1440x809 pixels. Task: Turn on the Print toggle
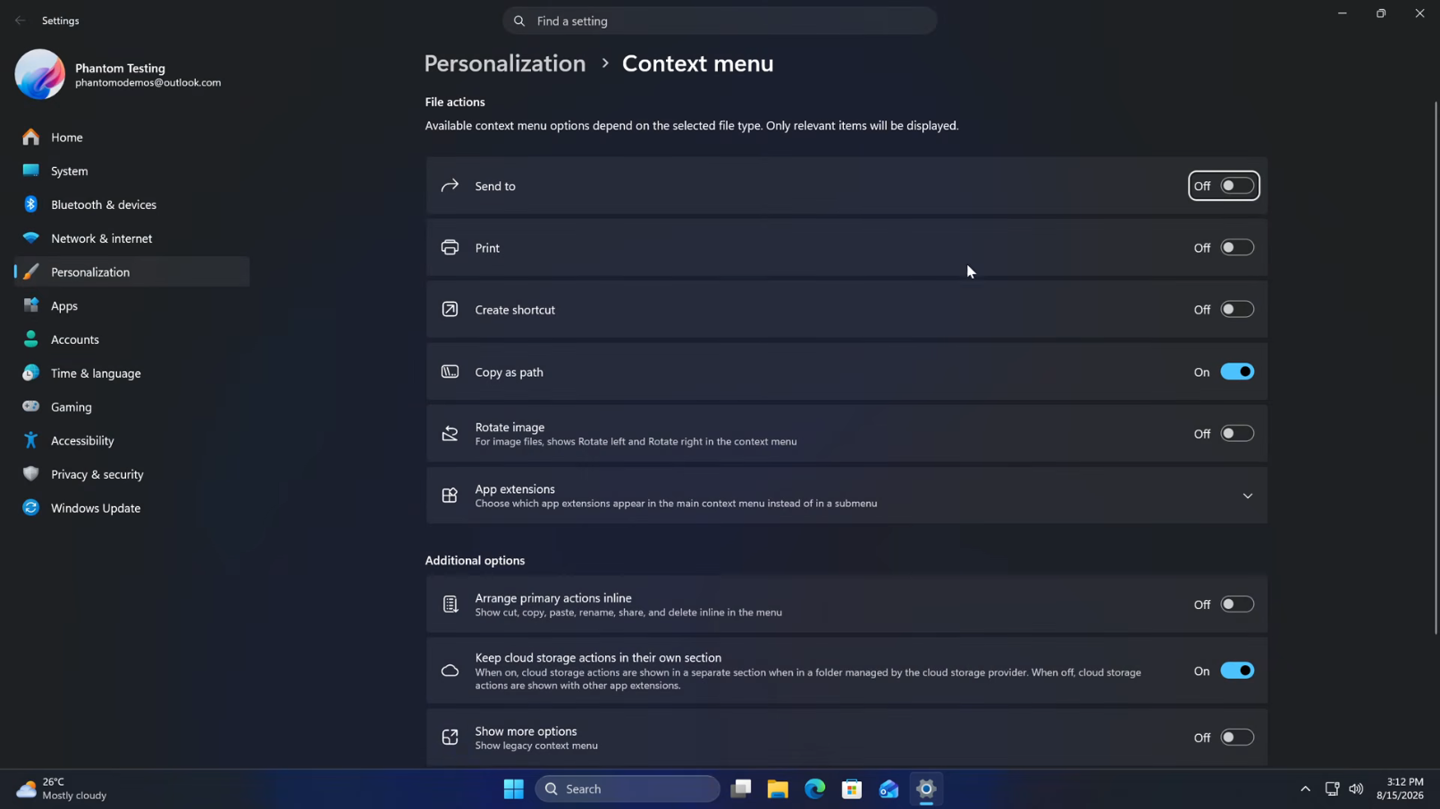pos(1237,248)
